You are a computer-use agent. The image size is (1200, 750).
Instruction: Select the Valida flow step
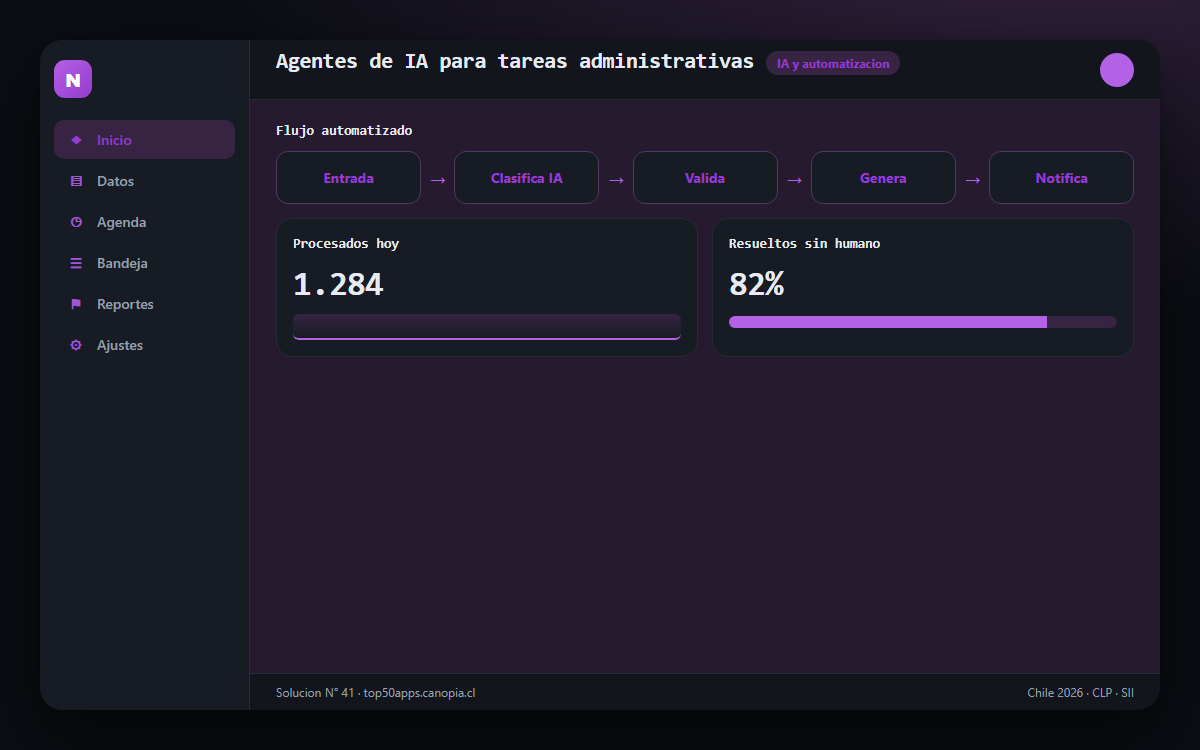point(705,178)
